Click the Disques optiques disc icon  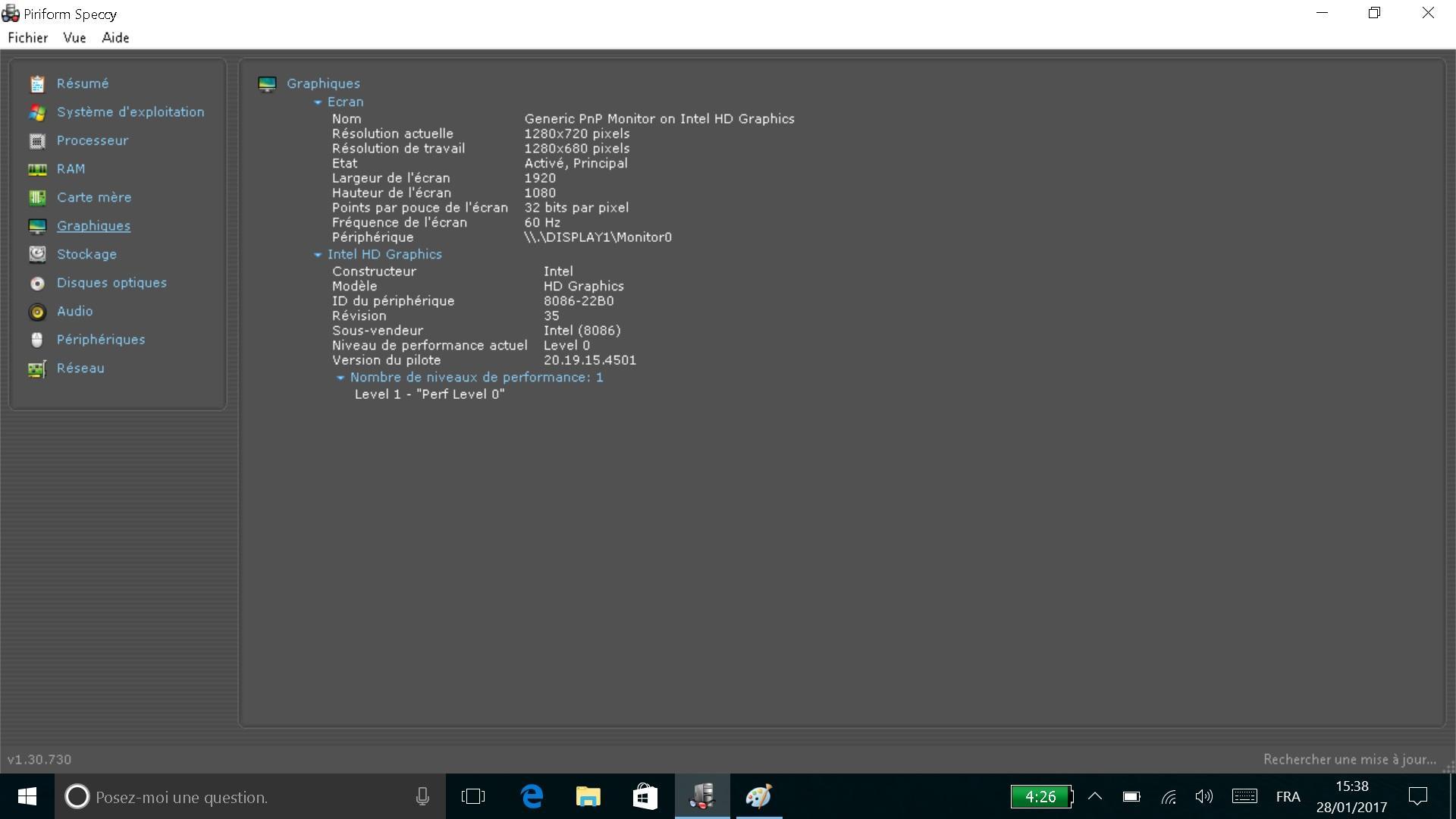[x=37, y=283]
